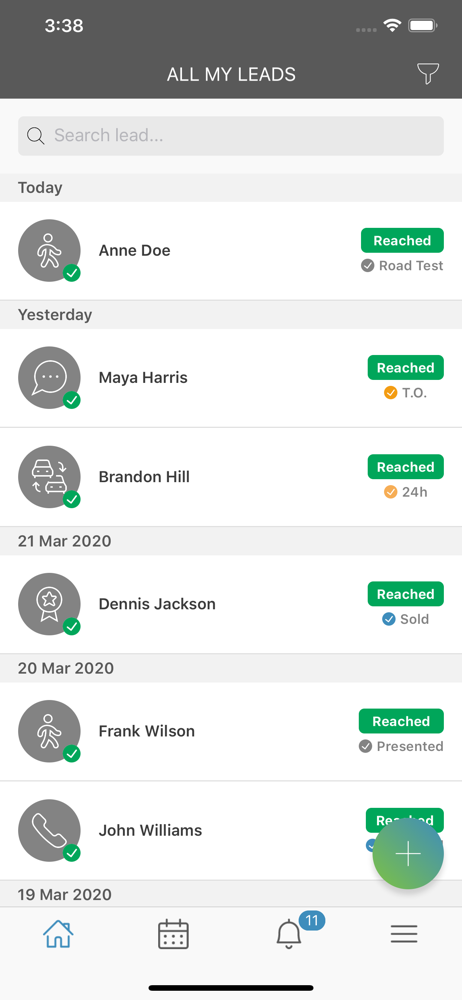Click the Road Test status checkmark
The image size is (462, 1000).
click(368, 266)
